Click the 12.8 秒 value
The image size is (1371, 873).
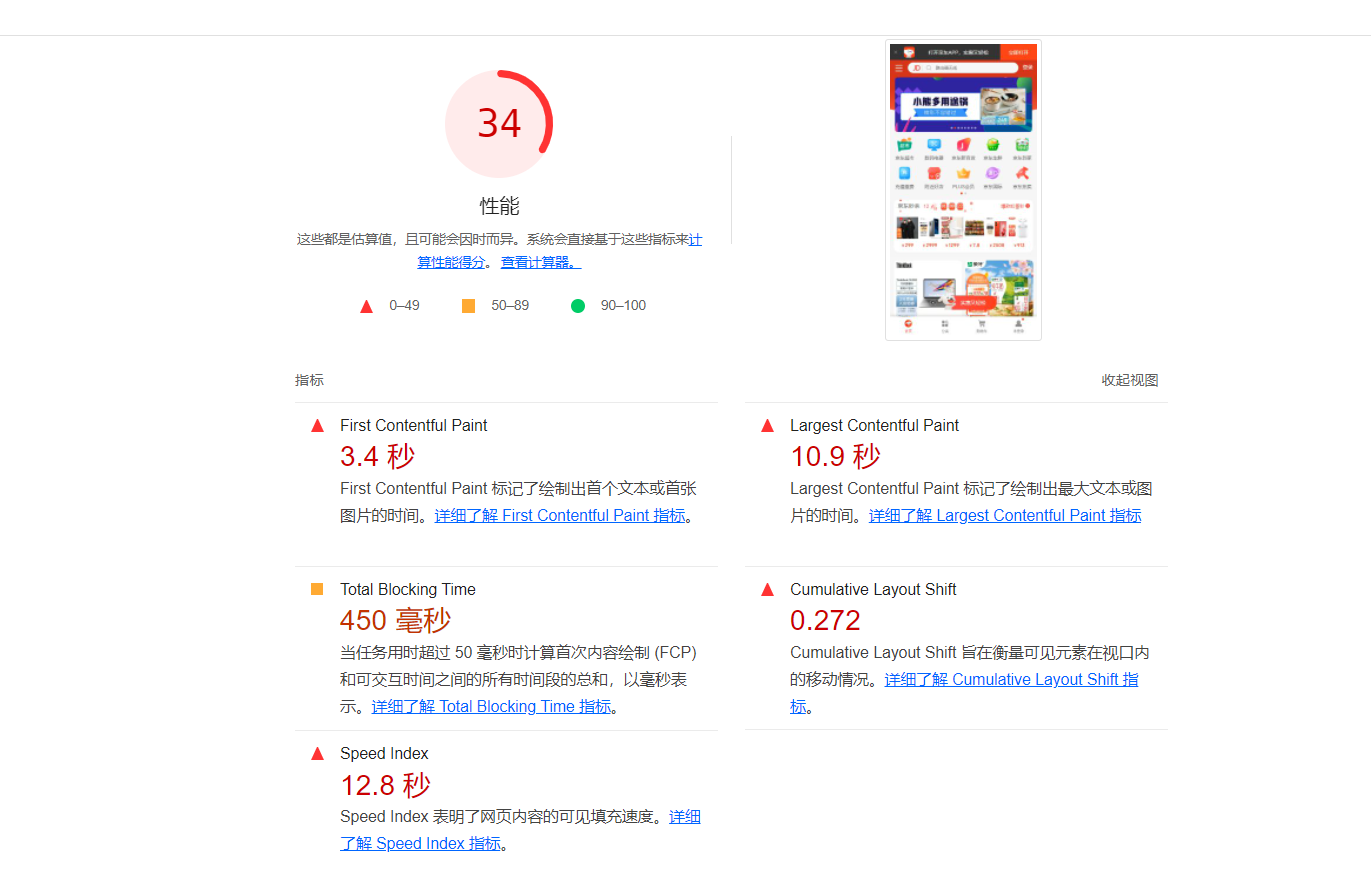point(385,785)
